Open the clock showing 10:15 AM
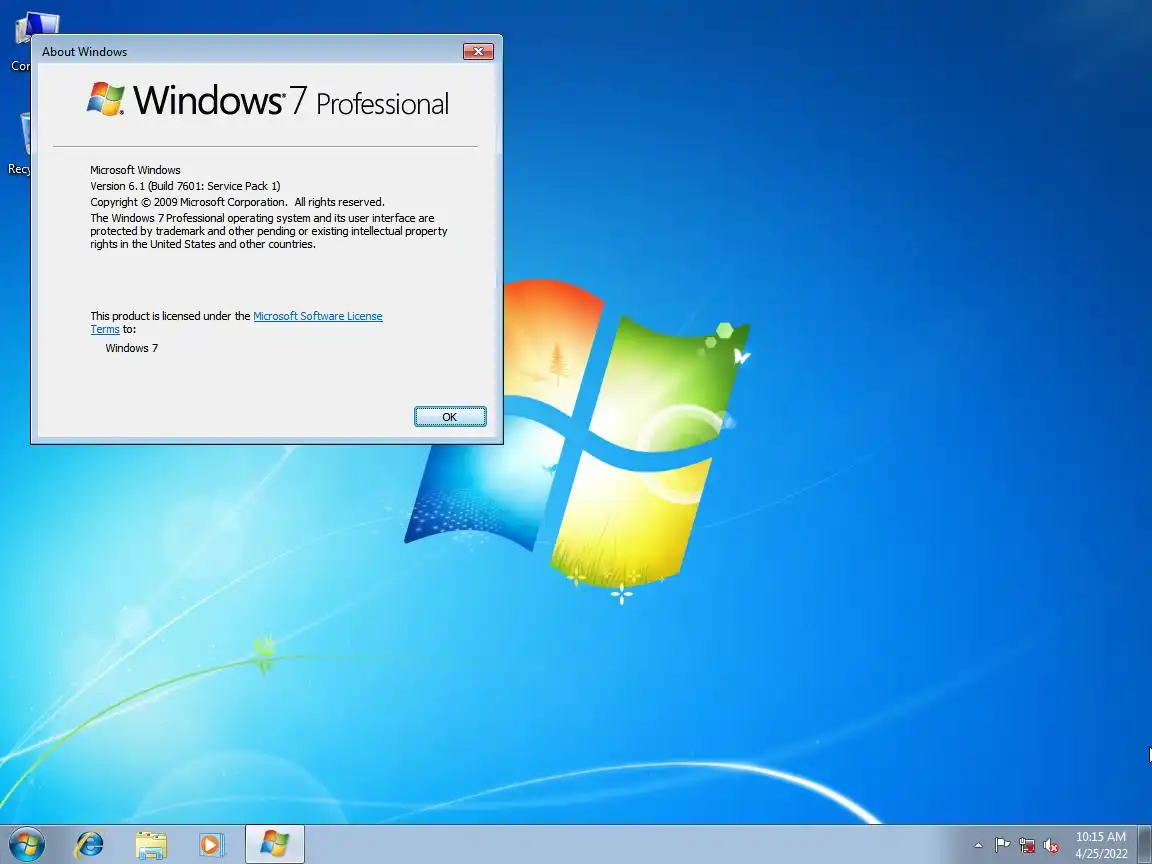This screenshot has height=864, width=1152. [1101, 845]
